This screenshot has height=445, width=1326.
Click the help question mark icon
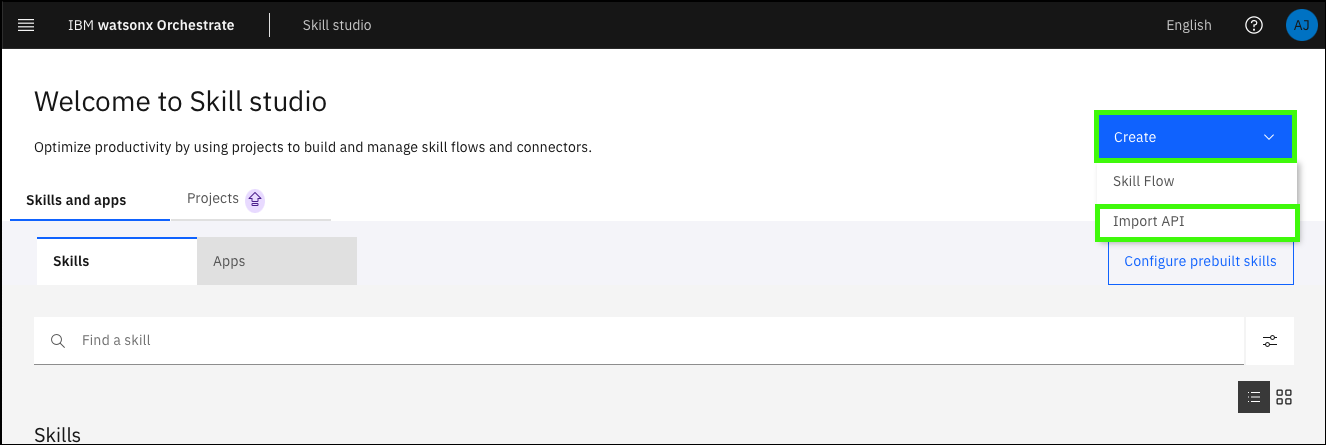click(1254, 25)
